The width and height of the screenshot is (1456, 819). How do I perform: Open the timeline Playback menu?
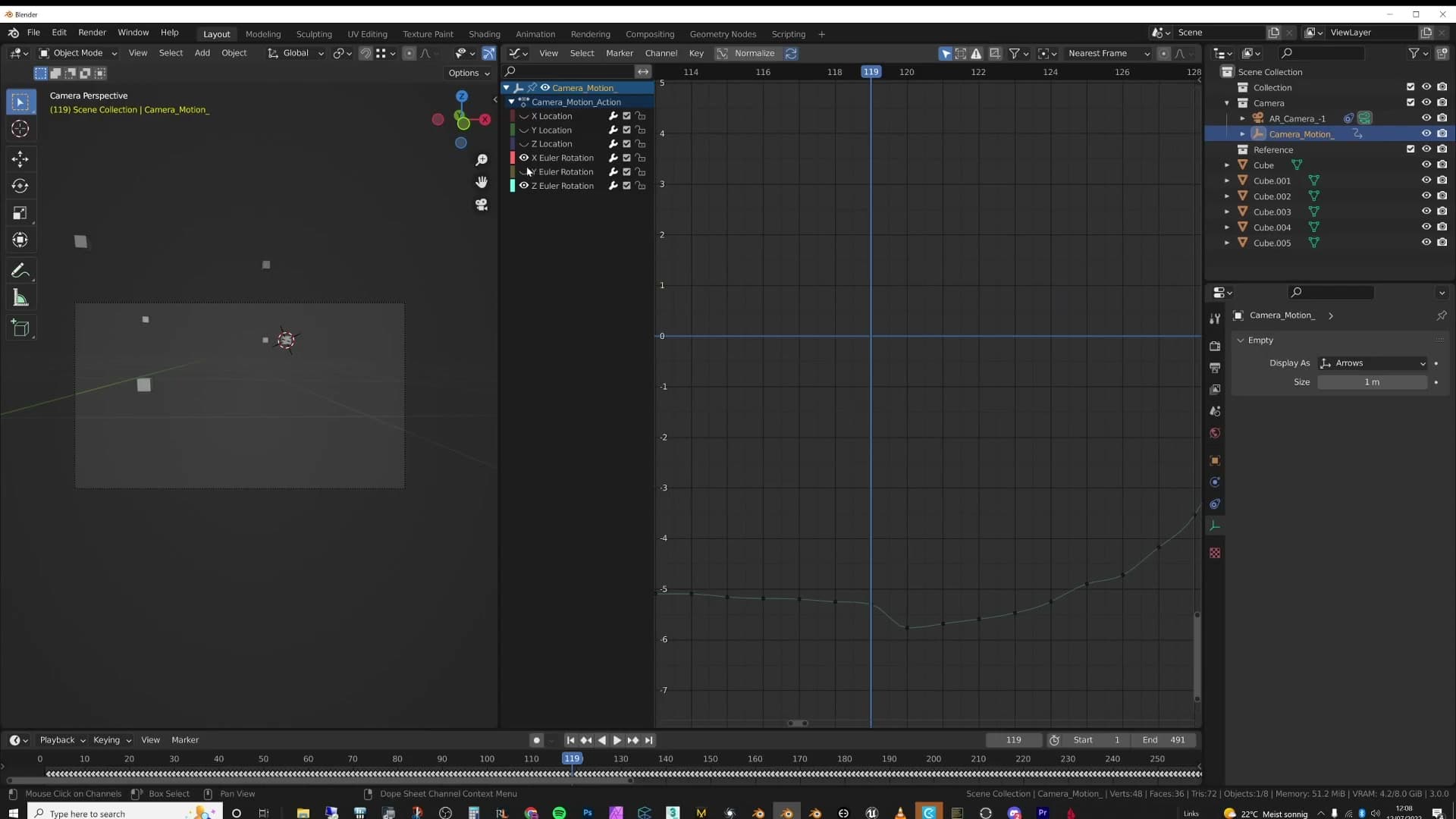point(61,740)
